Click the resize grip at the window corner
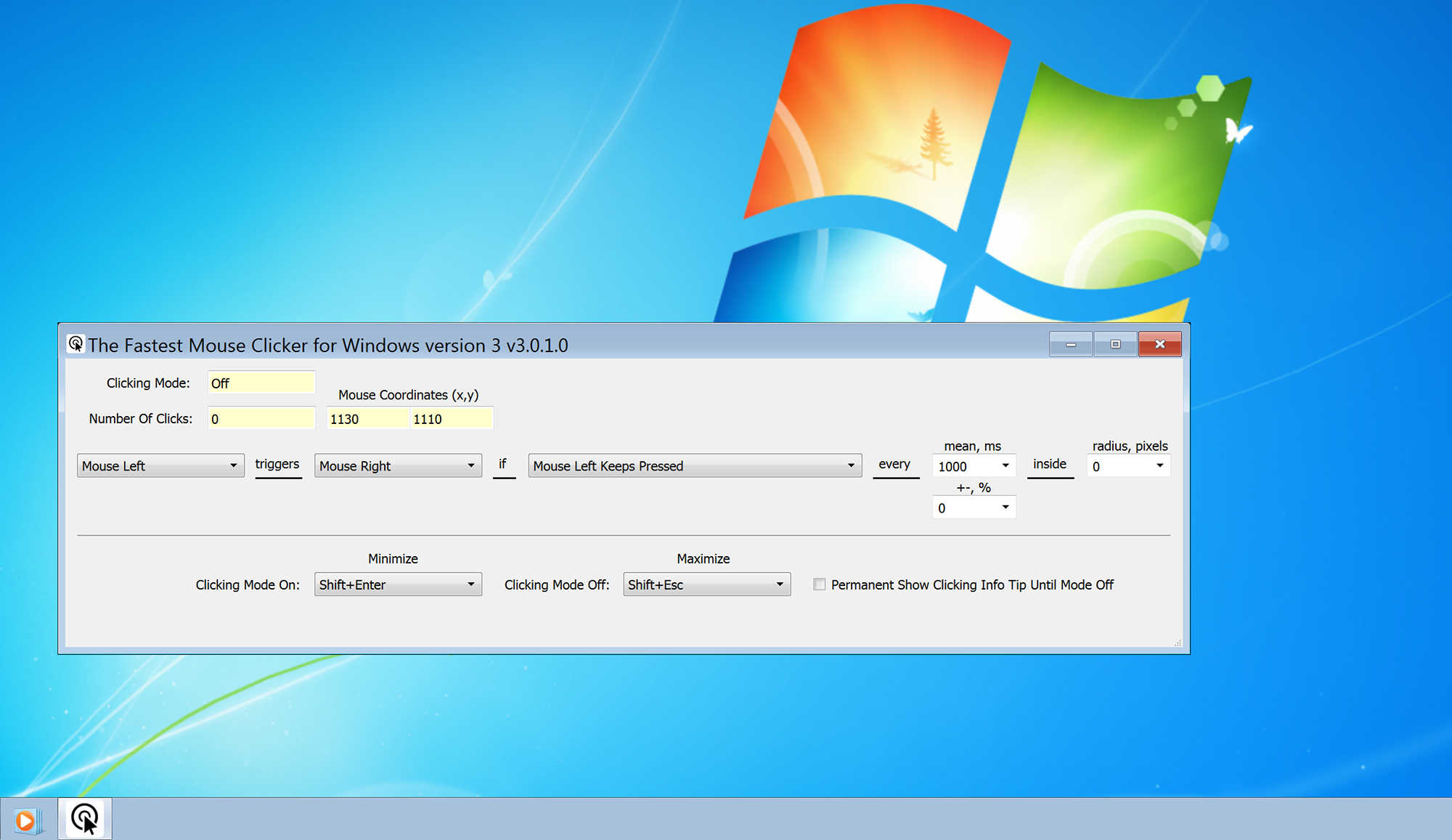The height and width of the screenshot is (840, 1452). point(1178,642)
